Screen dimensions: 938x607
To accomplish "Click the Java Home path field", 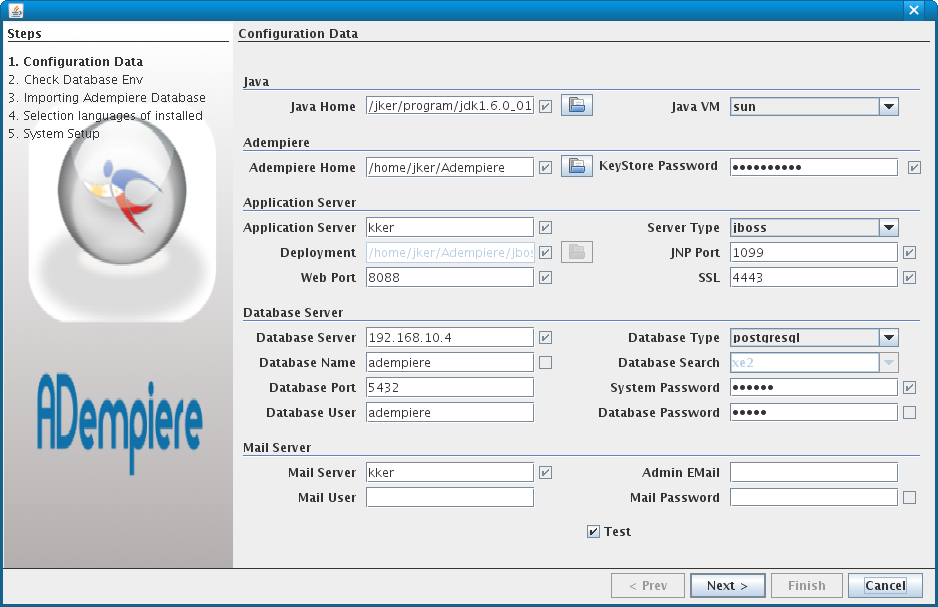I will 450,106.
